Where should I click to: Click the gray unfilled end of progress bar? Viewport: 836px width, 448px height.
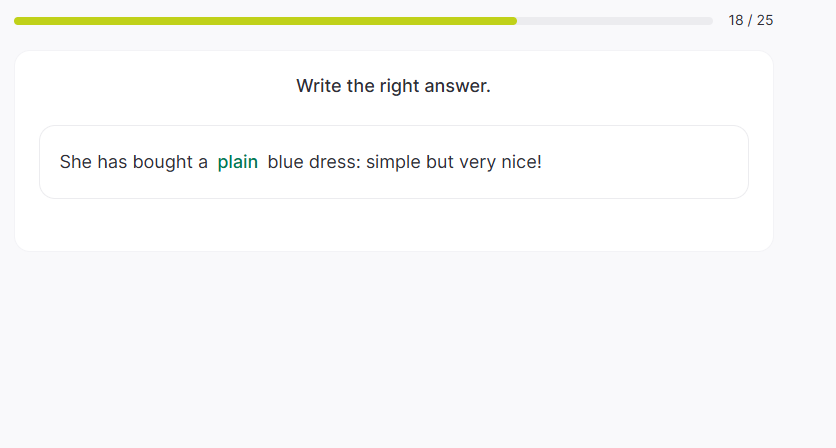point(615,20)
